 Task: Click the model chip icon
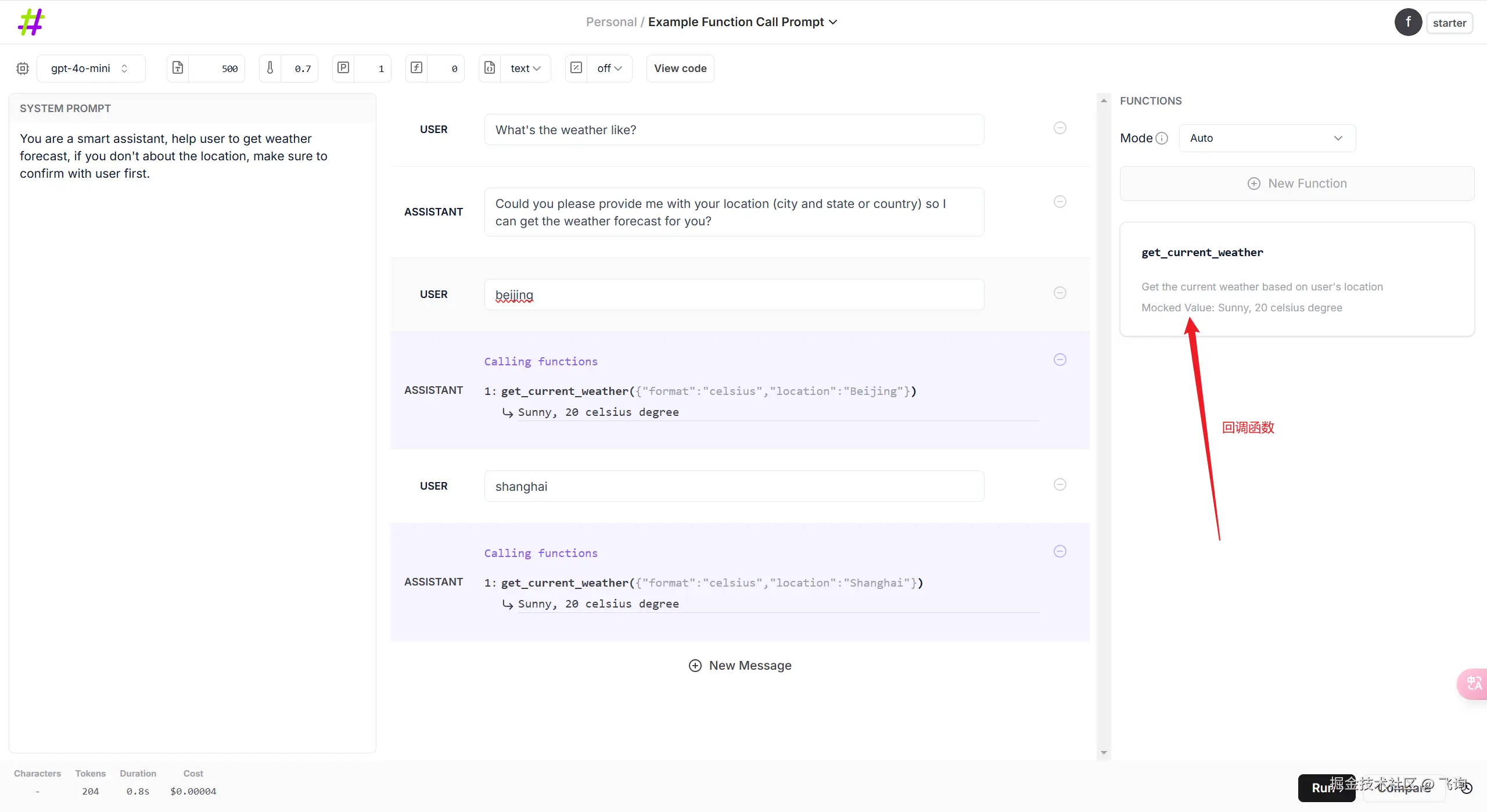click(x=23, y=69)
